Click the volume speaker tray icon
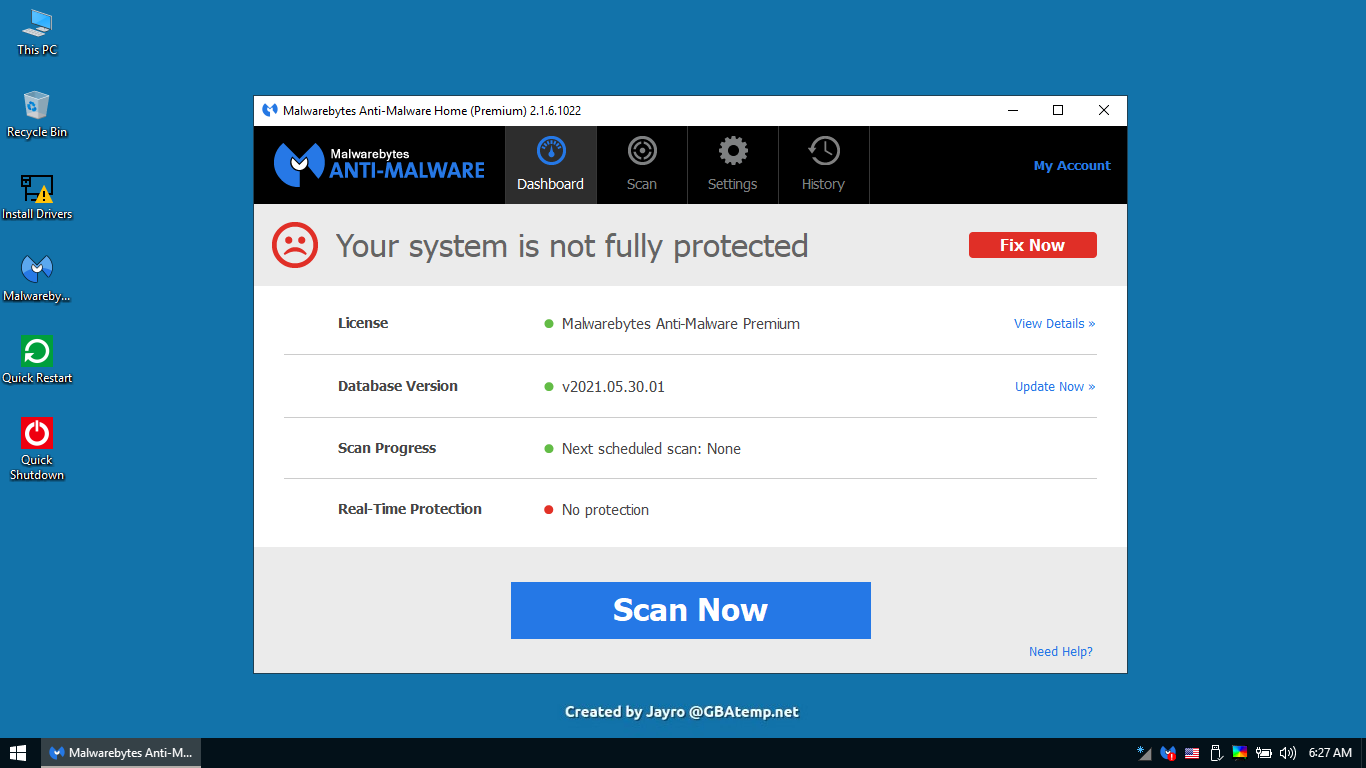 [1288, 753]
